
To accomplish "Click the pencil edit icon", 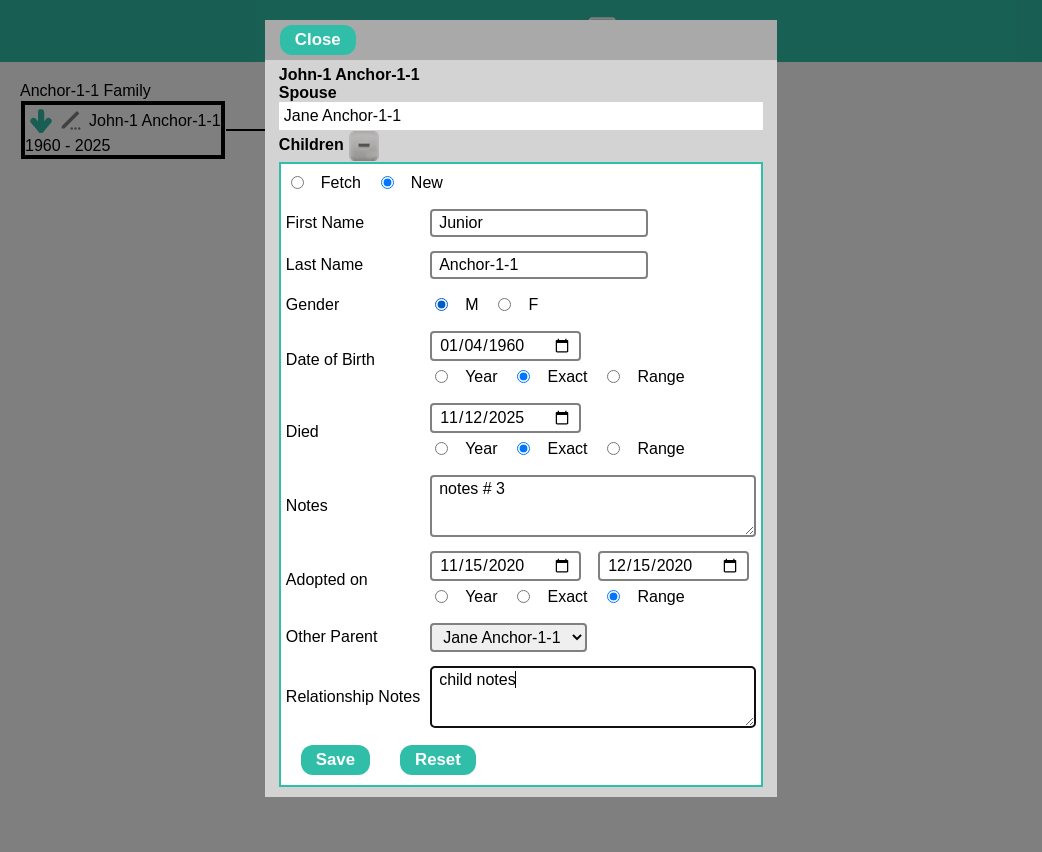I will [70, 121].
